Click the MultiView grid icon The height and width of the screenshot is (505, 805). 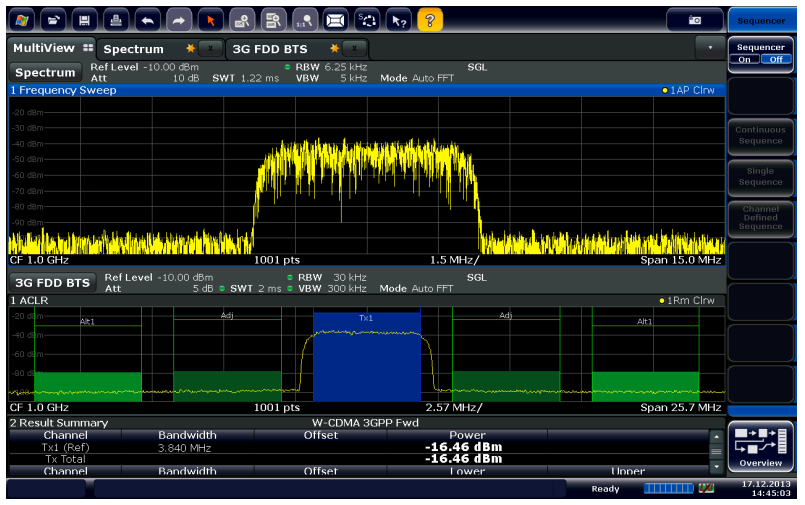click(88, 48)
